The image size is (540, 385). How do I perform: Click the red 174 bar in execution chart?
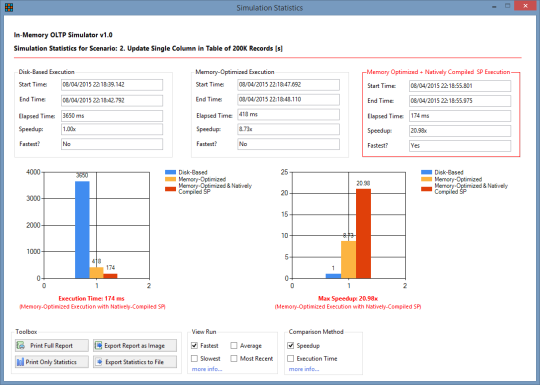click(x=110, y=276)
